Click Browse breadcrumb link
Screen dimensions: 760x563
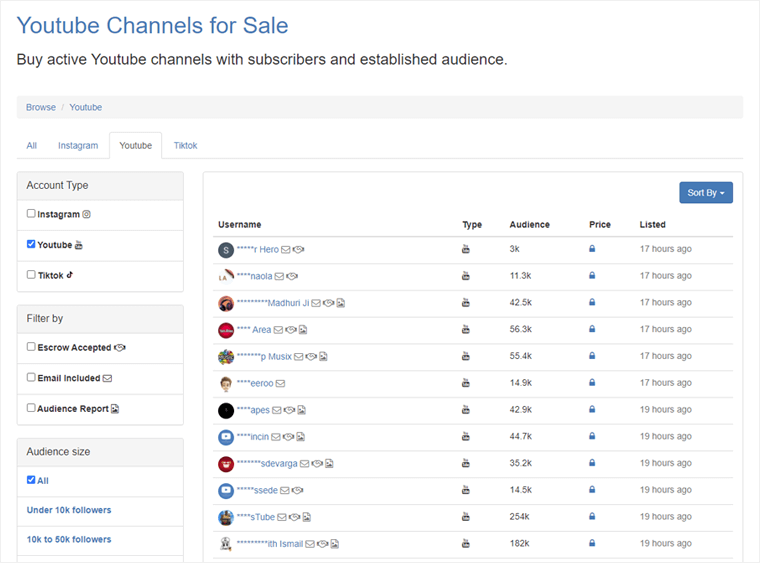tap(41, 108)
